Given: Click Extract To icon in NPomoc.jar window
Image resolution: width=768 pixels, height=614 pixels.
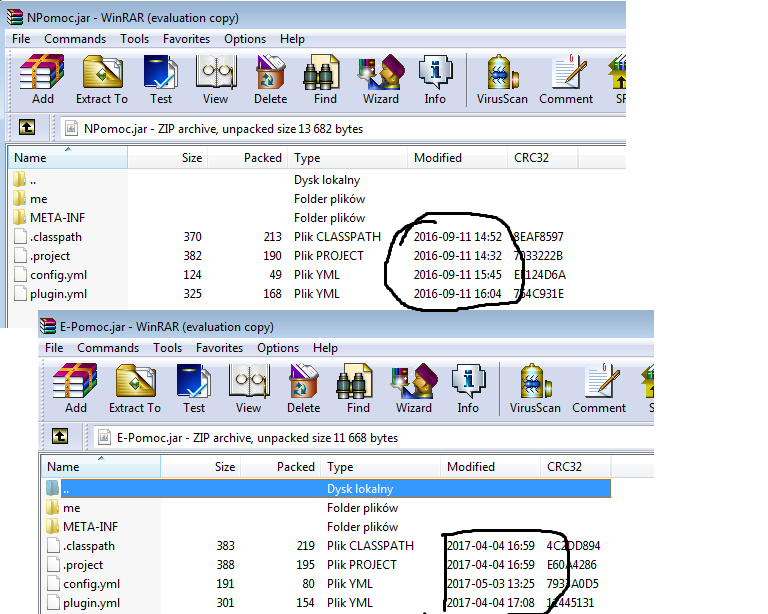Looking at the screenshot, I should [x=102, y=80].
